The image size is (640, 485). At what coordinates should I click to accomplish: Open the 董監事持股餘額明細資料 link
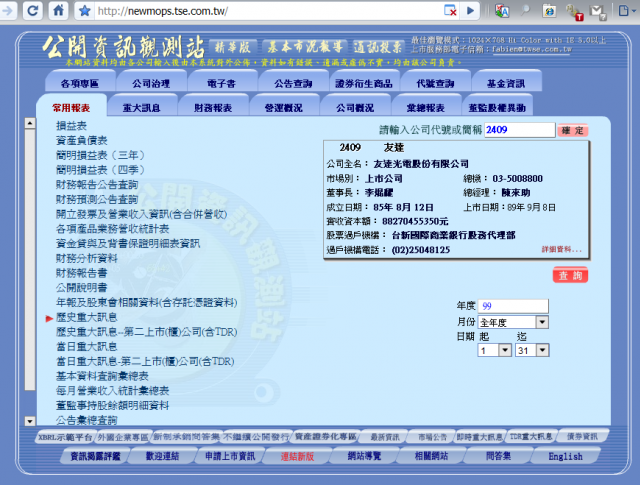113,405
